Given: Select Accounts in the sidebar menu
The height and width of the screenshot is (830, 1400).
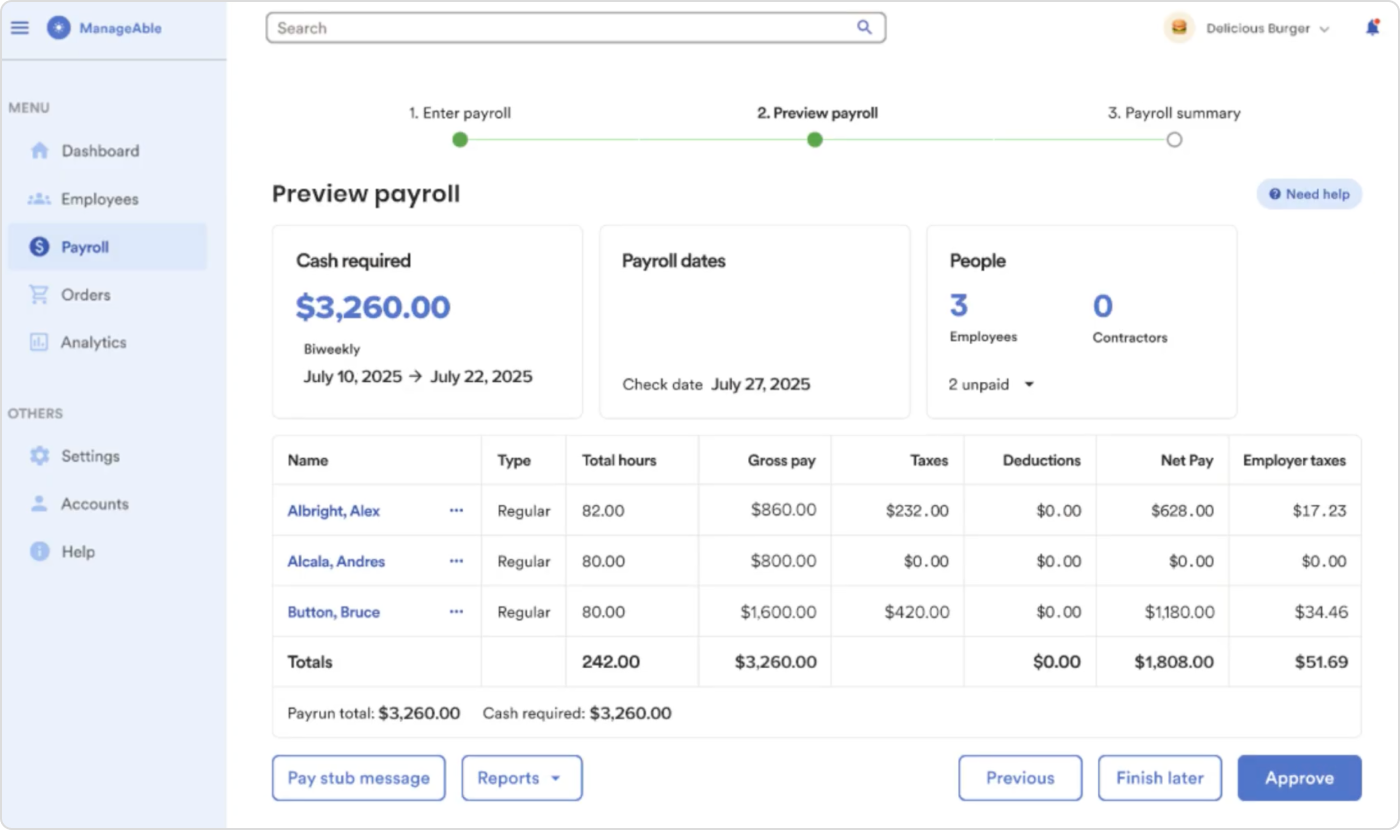Looking at the screenshot, I should coord(94,504).
